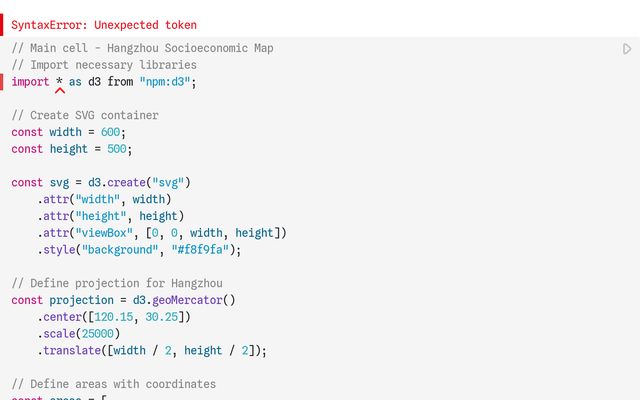640x400 pixels.
Task: Click the 30.25 center latitude value
Action: [162, 317]
